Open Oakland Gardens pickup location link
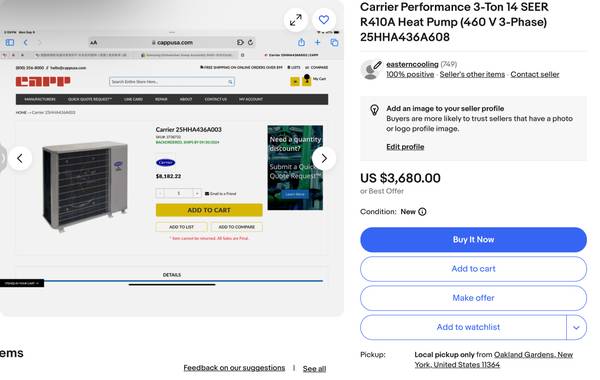This screenshot has width=600, height=380. (494, 360)
